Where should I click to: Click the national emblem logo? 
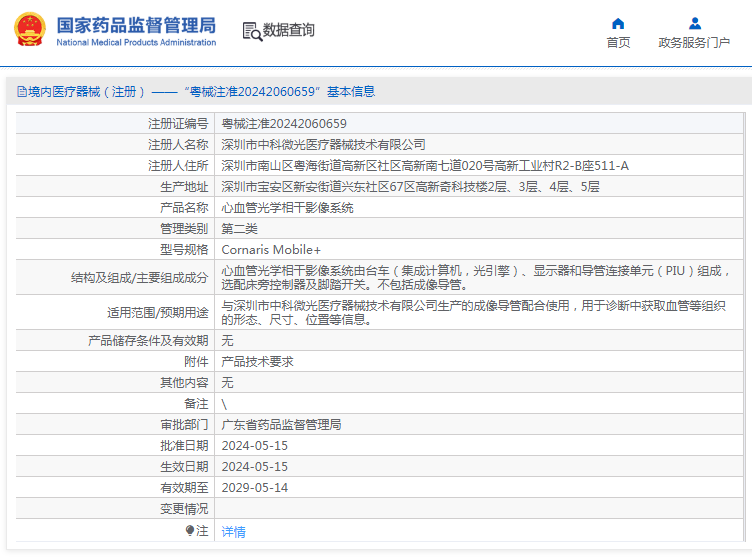click(x=30, y=29)
